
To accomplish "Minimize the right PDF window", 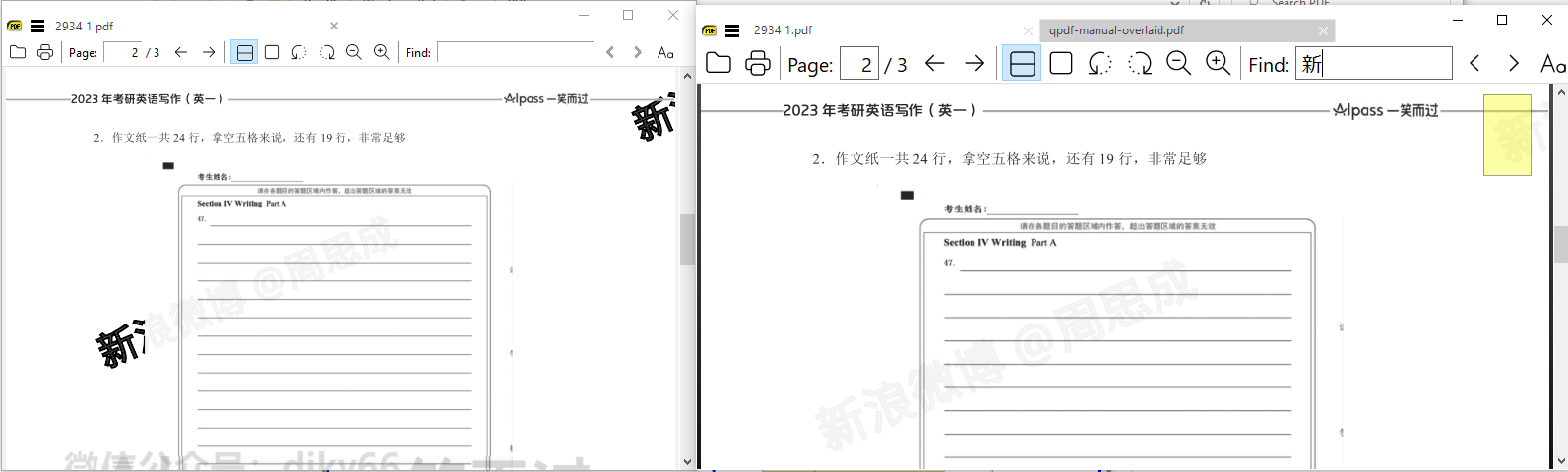I will 1458,20.
